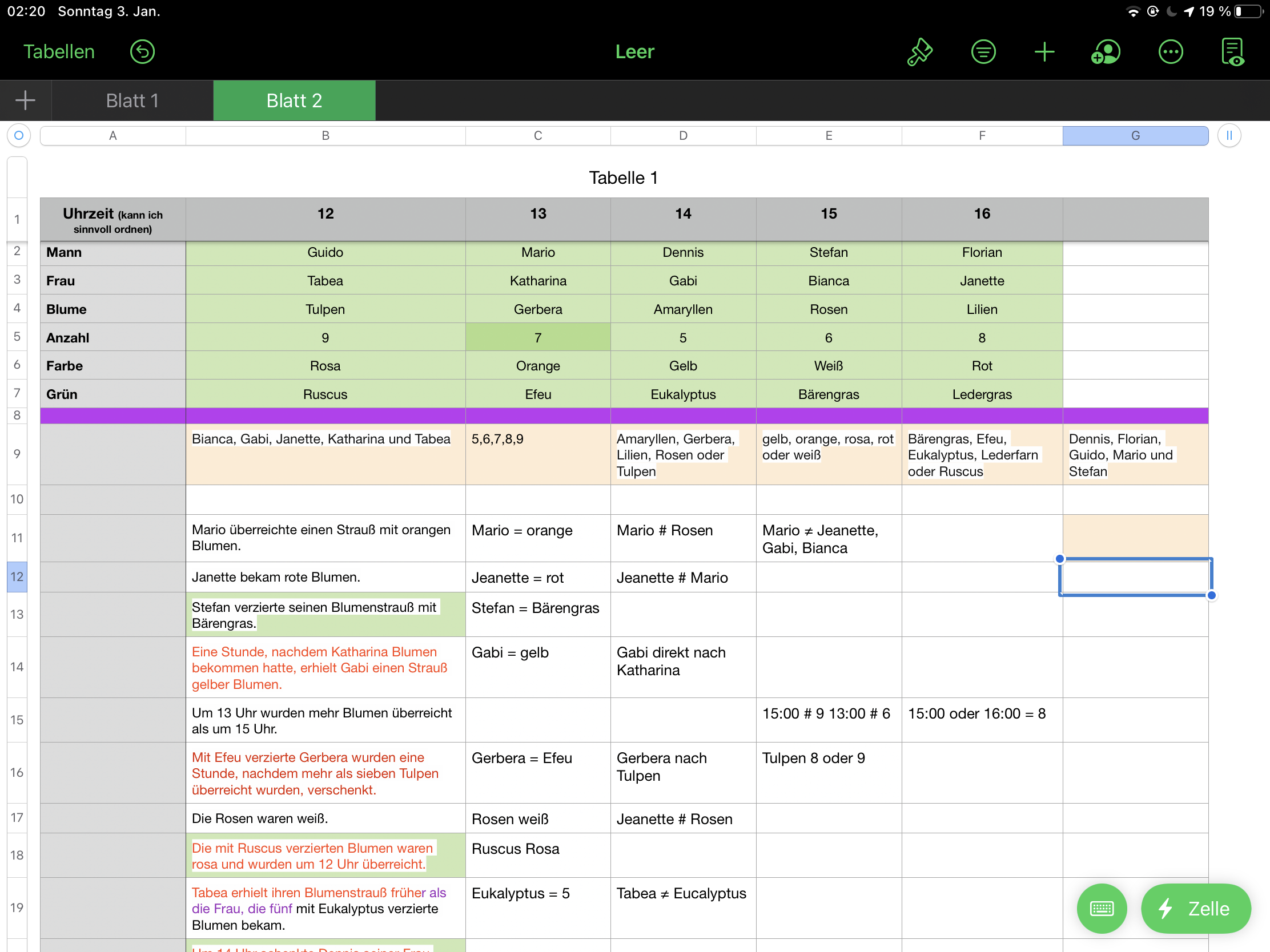
Task: Tap the selected empty cell G12
Action: pyautogui.click(x=1135, y=576)
